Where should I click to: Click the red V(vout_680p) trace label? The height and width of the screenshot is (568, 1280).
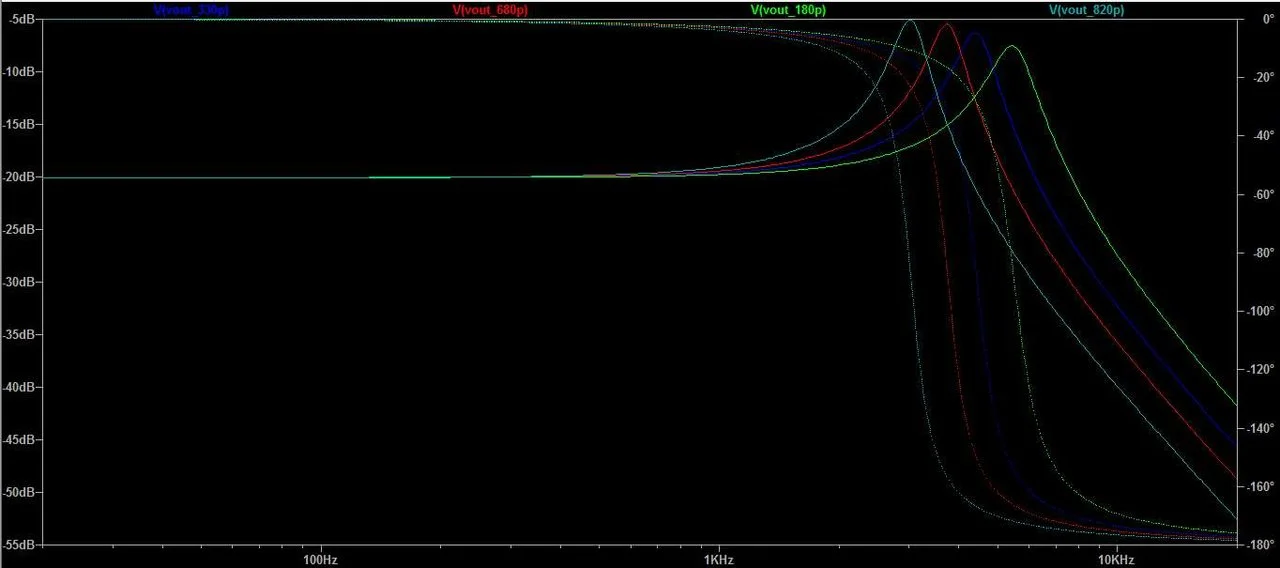(x=490, y=10)
